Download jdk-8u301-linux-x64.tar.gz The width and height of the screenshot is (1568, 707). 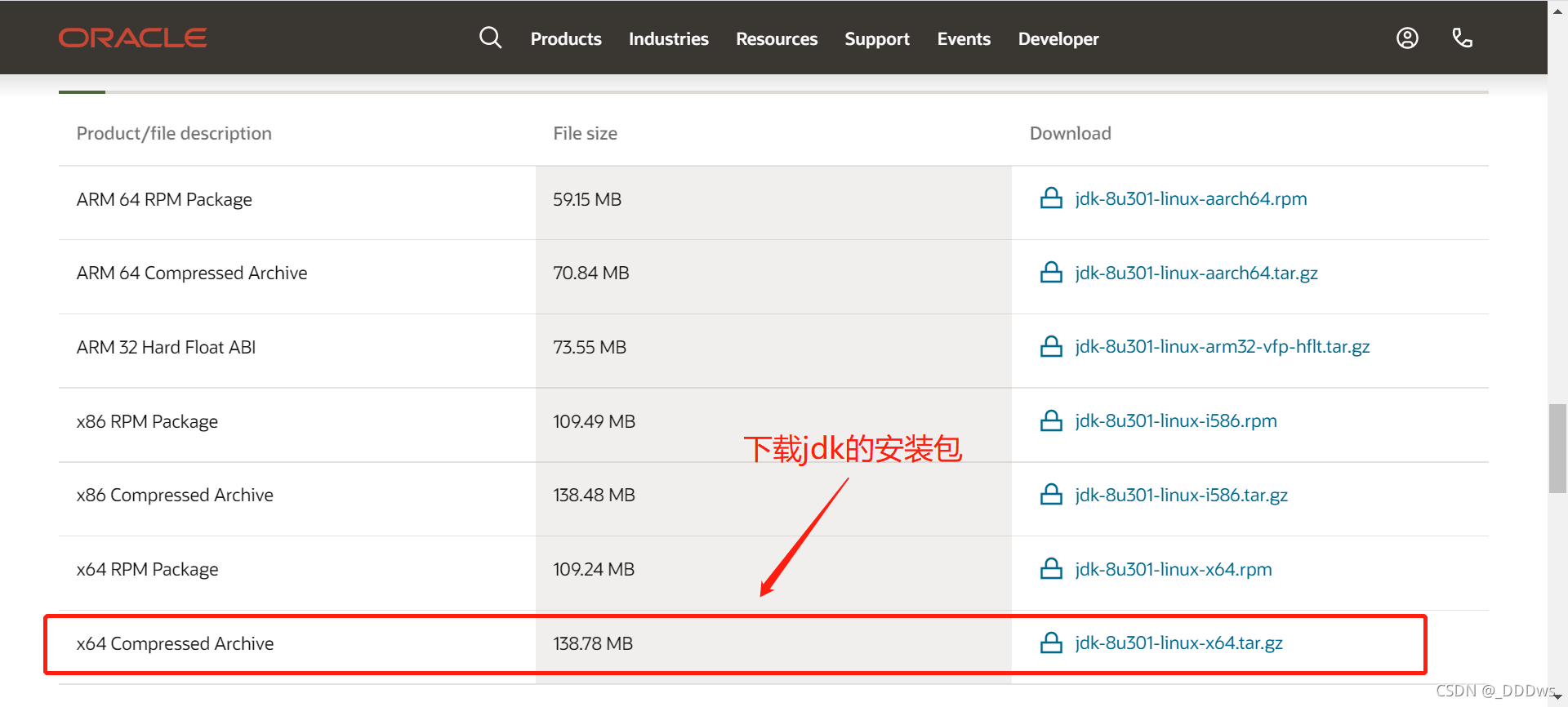click(x=1179, y=643)
